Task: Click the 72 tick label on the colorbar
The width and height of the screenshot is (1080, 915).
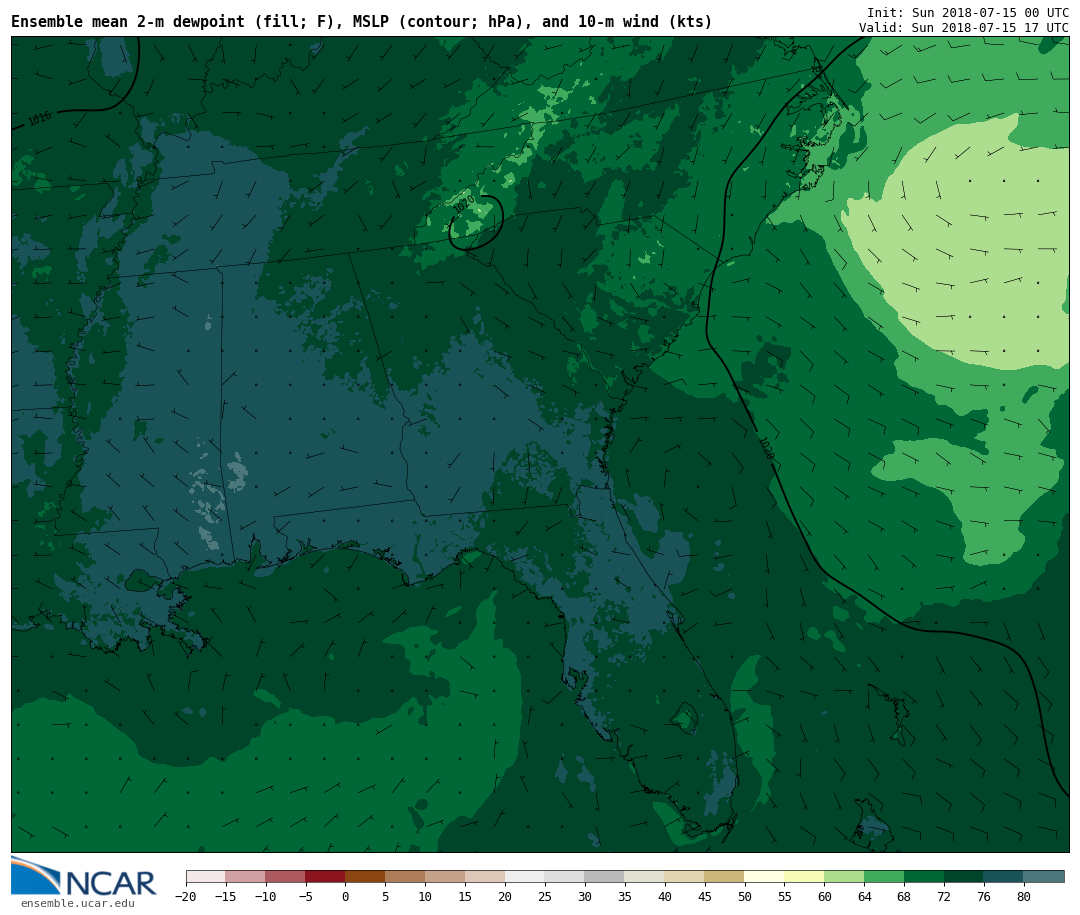Action: 944,897
